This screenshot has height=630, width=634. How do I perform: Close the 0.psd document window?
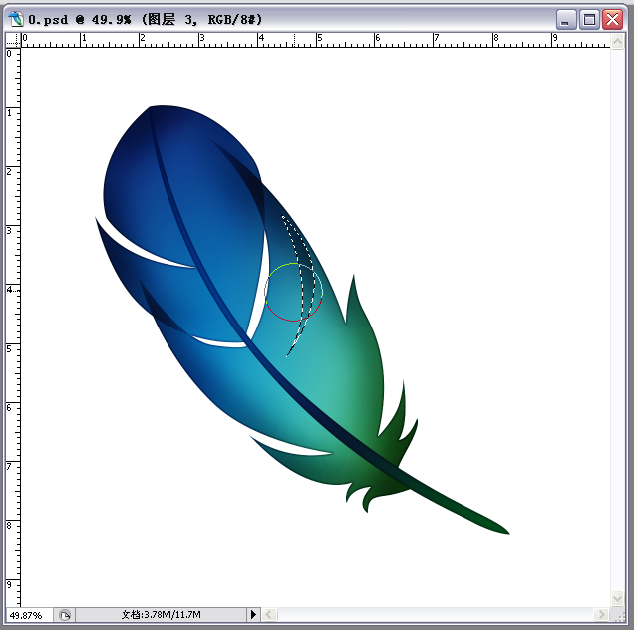point(612,19)
